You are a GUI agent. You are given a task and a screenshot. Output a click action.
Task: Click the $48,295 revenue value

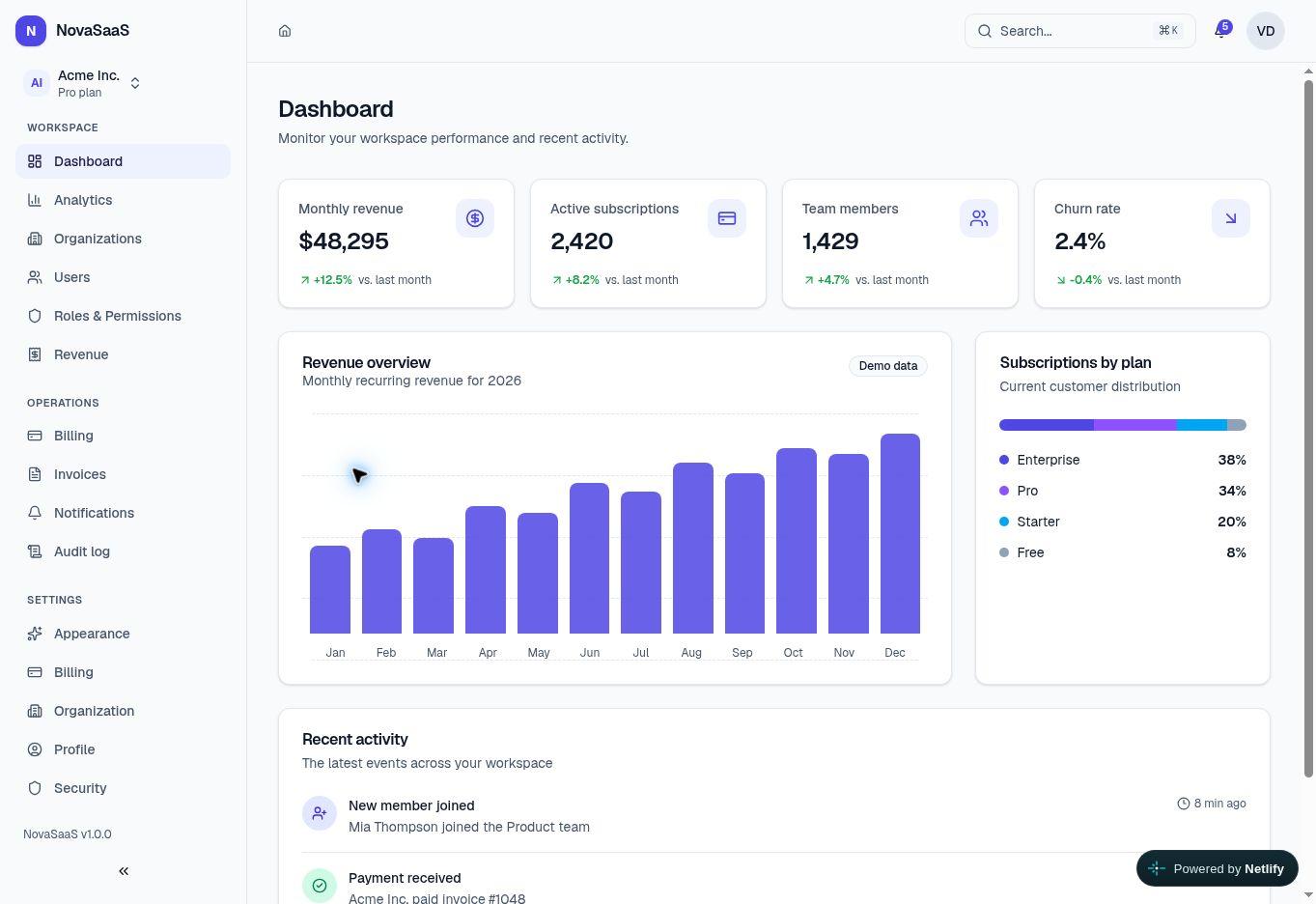(x=344, y=241)
